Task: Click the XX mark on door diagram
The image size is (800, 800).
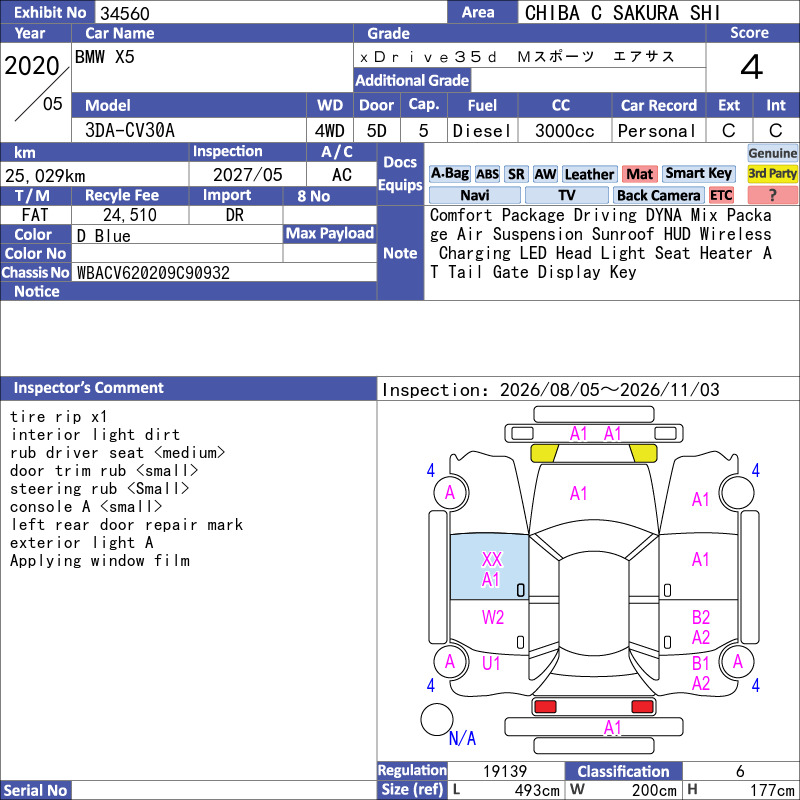Action: click(492, 560)
